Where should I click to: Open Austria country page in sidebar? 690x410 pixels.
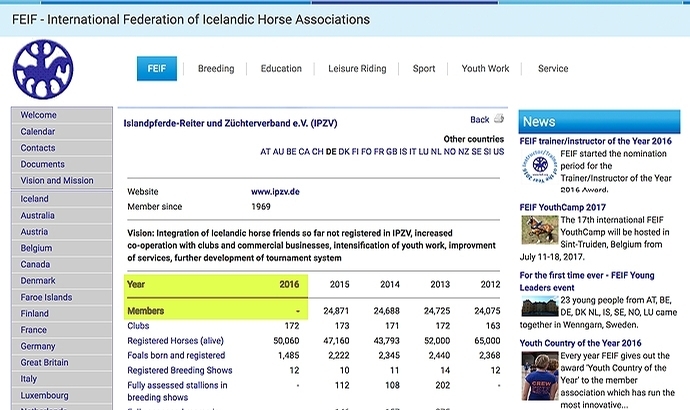point(62,231)
